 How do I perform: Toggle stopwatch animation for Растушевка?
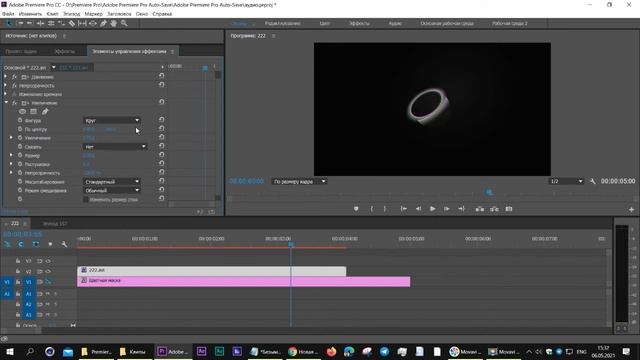point(20,164)
